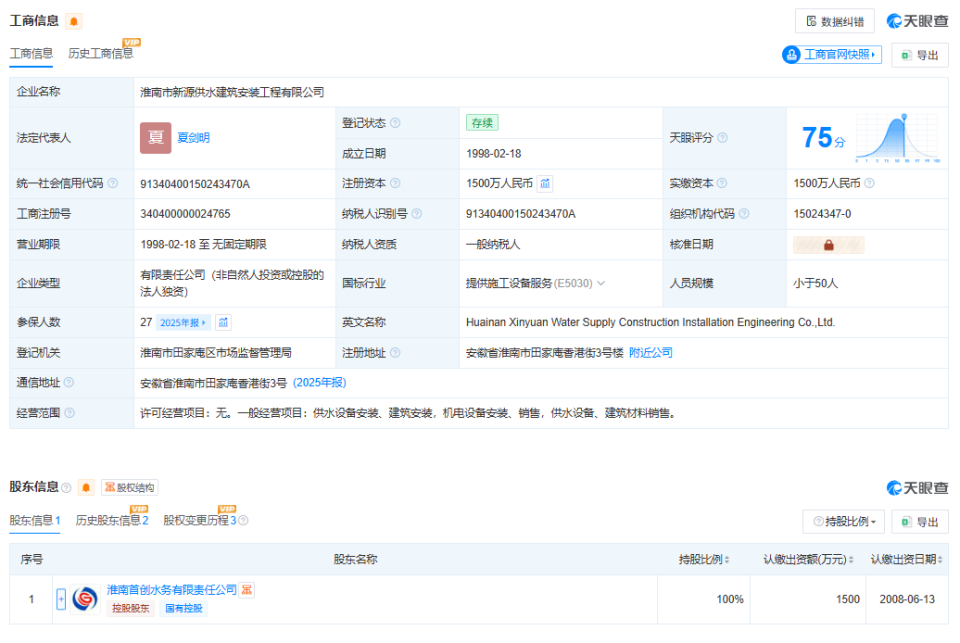
Task: Open the 夏剑明 legal representative link
Action: [x=193, y=138]
